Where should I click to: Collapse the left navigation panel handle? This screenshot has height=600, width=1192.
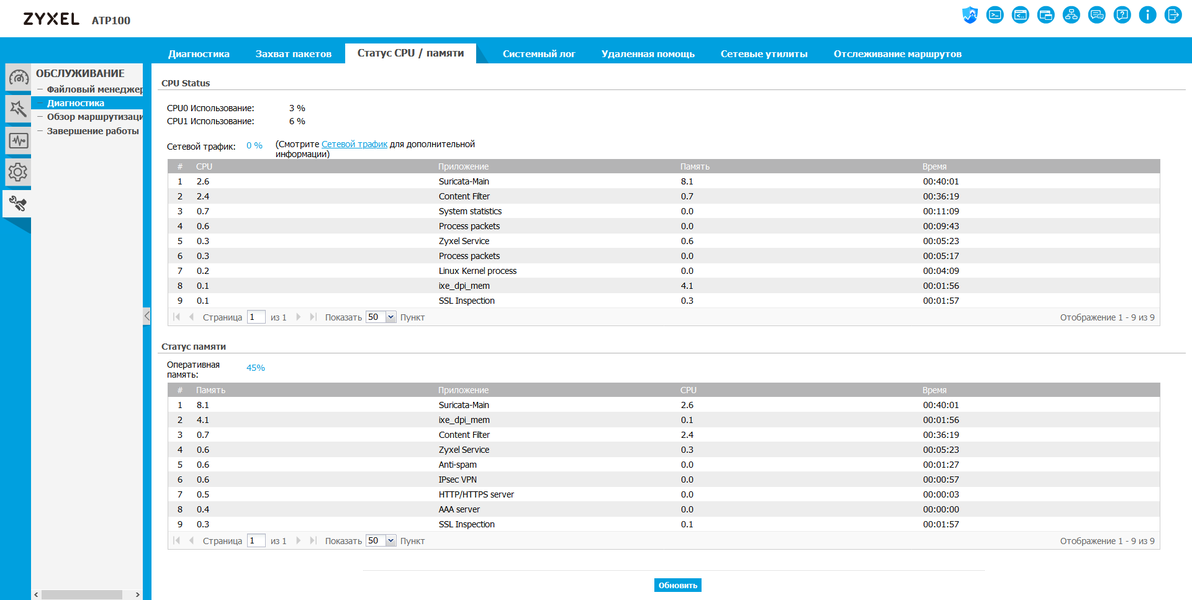pyautogui.click(x=147, y=316)
